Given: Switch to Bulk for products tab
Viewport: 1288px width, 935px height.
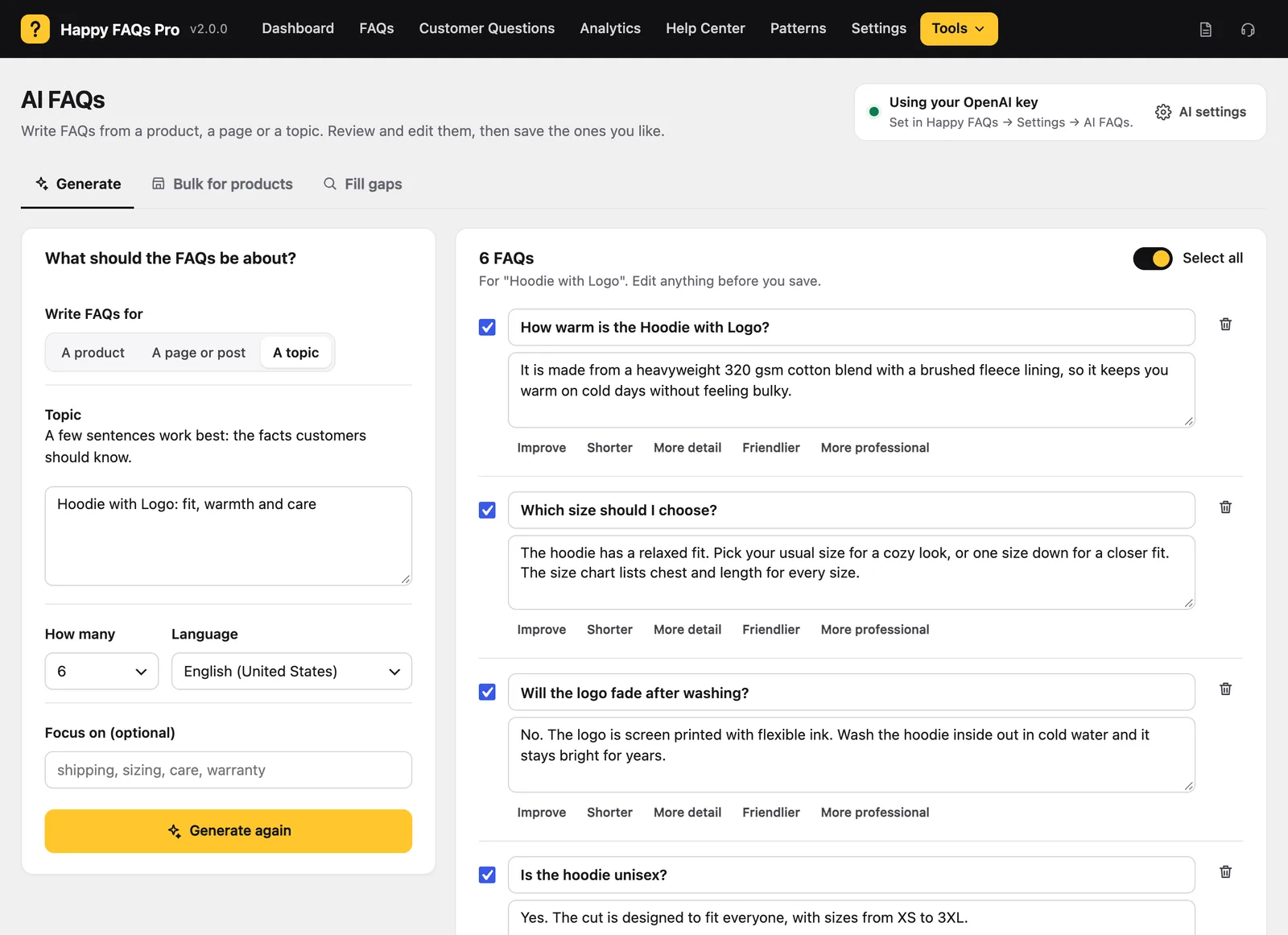Looking at the screenshot, I should click(x=222, y=184).
